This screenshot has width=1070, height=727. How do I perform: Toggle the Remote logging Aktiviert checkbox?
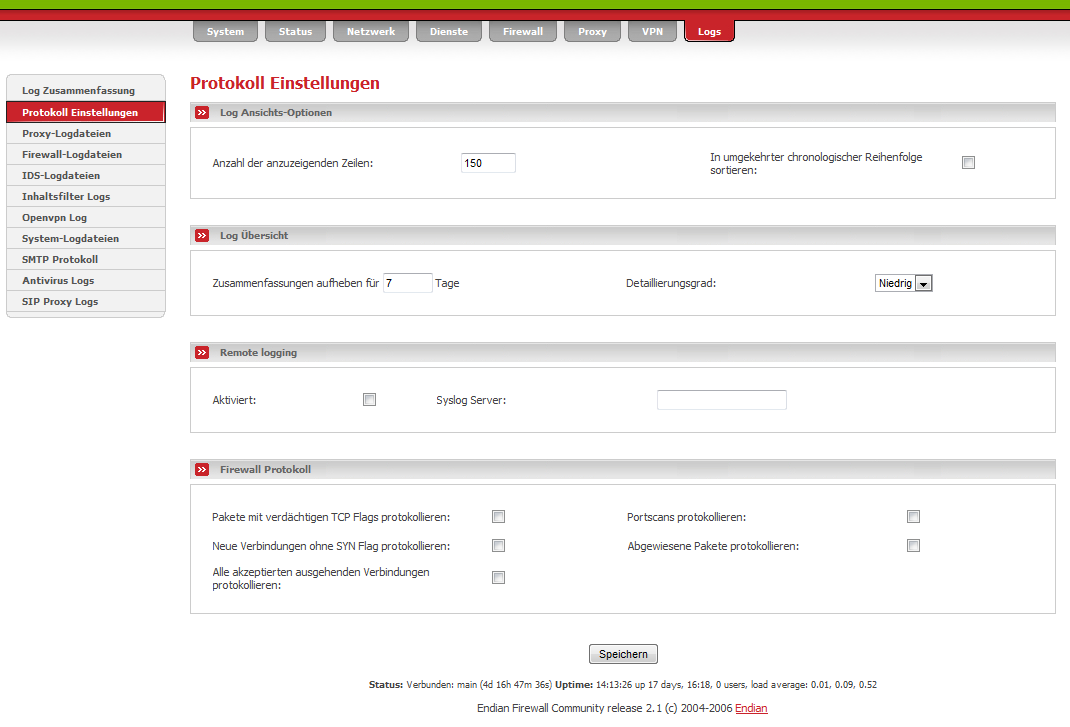tap(369, 400)
